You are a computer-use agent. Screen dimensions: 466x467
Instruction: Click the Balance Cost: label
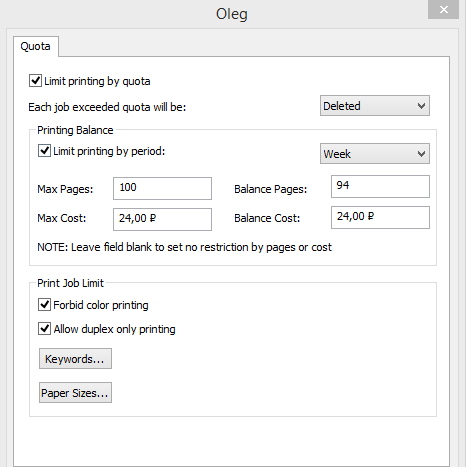[x=267, y=218]
